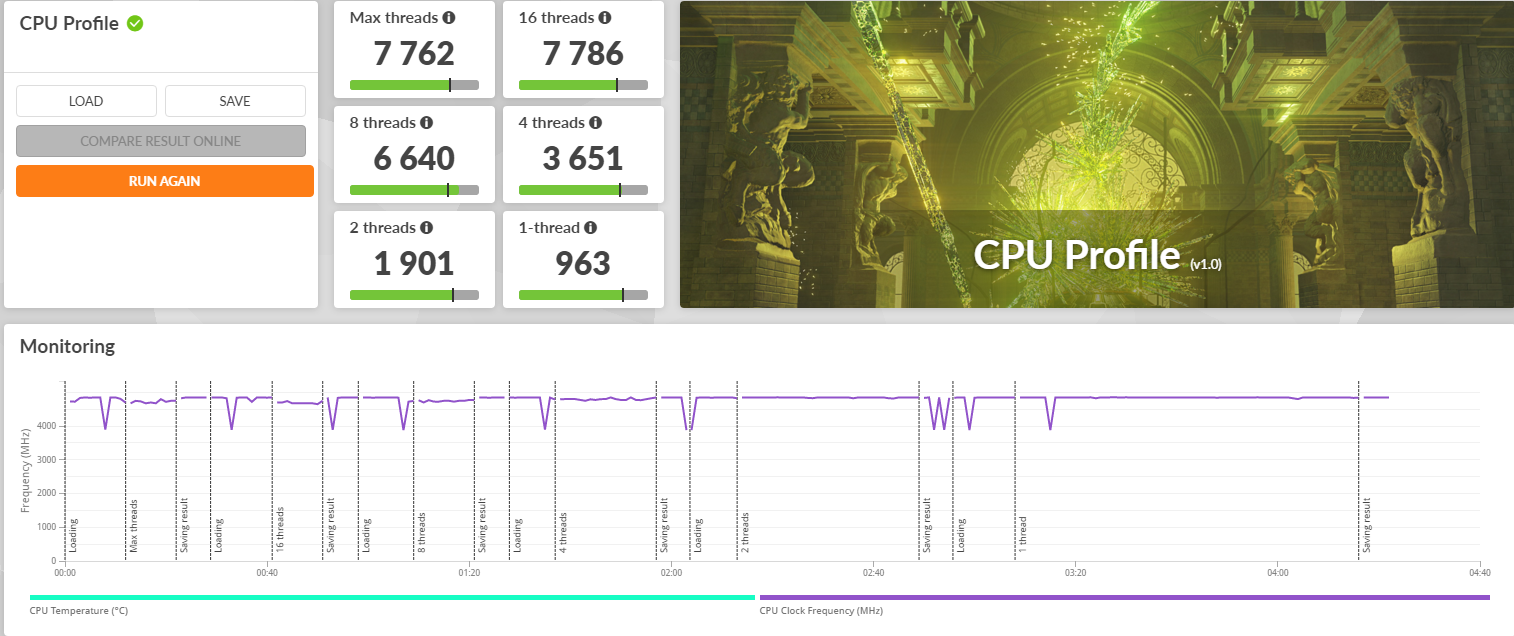Select the 1-thread score 963
Viewport: 1514px width, 636px height.
coord(583,263)
